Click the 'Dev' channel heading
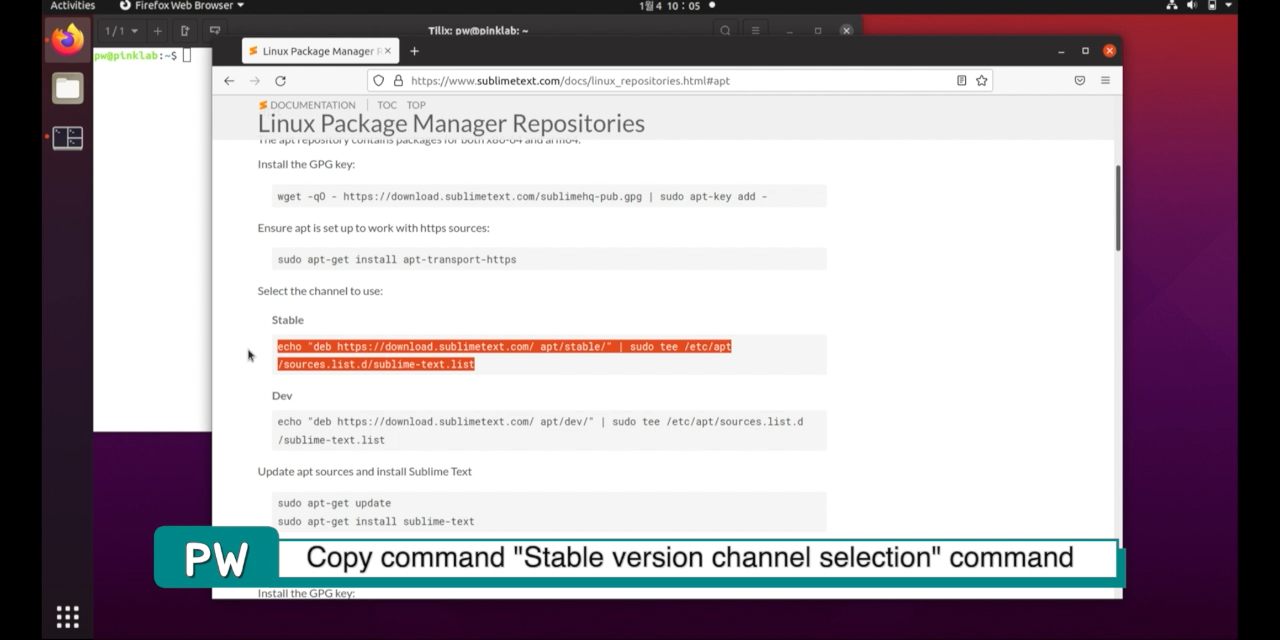Image resolution: width=1280 pixels, height=640 pixels. (x=282, y=396)
